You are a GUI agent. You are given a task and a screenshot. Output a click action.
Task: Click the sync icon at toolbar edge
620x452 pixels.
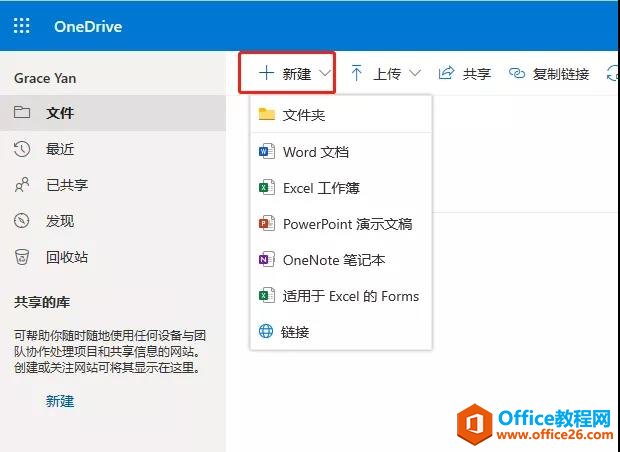tap(612, 73)
